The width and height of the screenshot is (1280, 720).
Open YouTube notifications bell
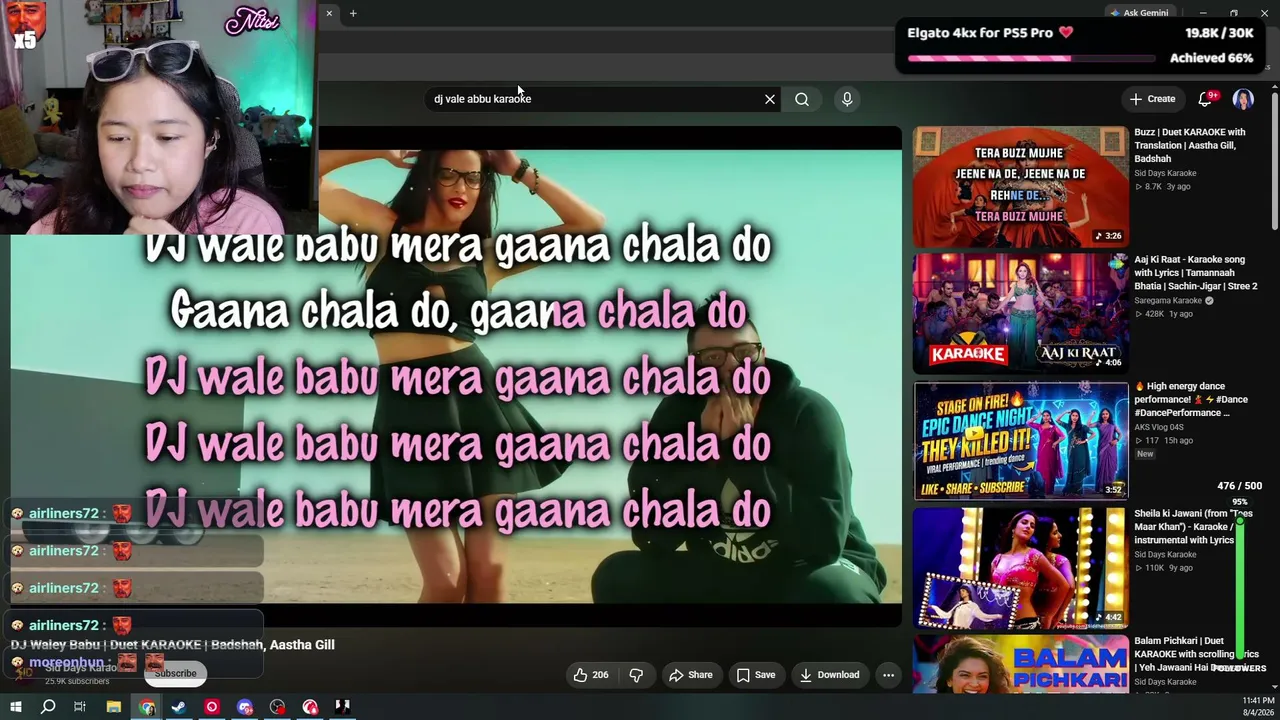coord(1205,99)
